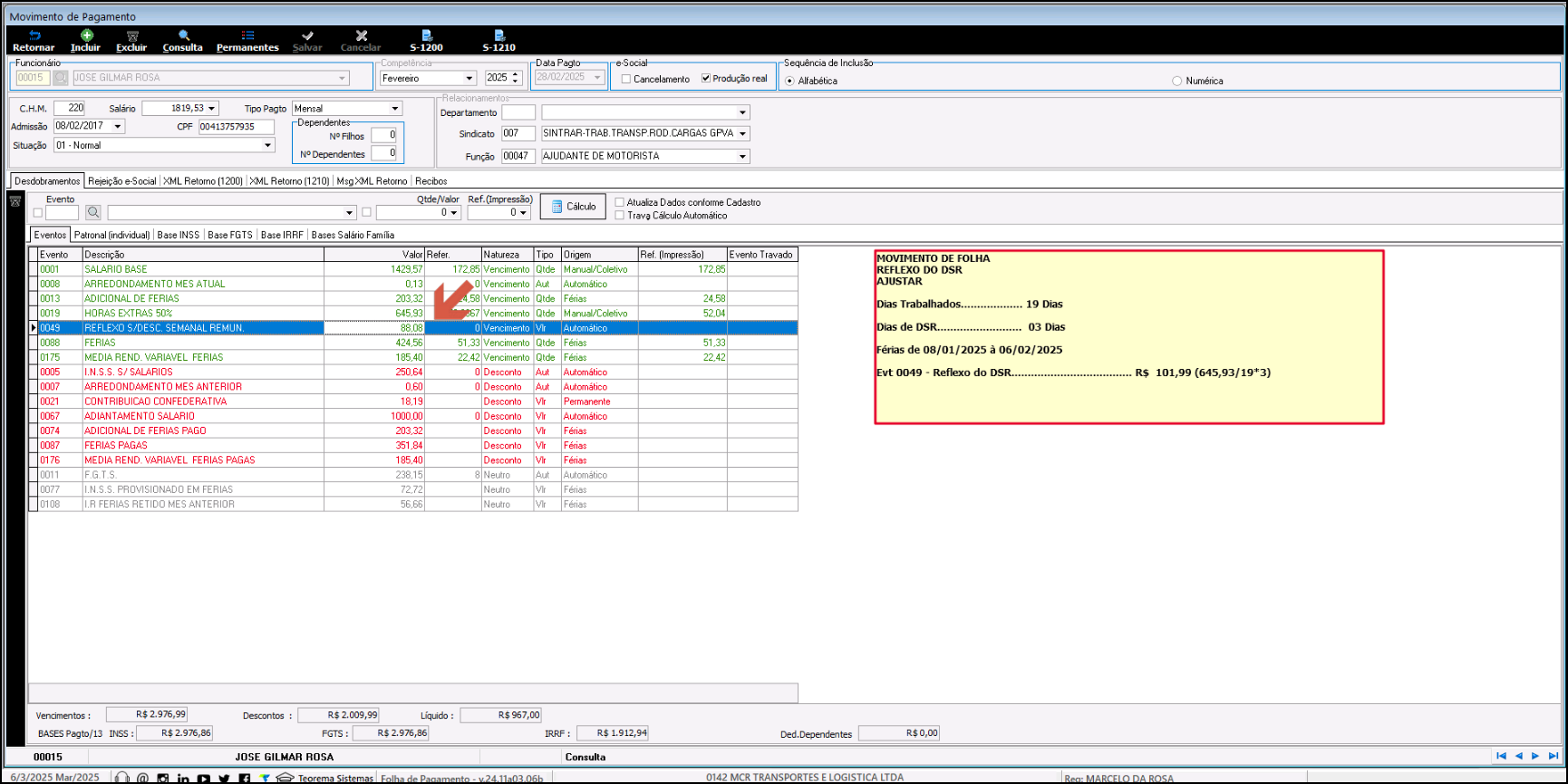Open the Recibos tab
The width and height of the screenshot is (1568, 784).
click(431, 181)
